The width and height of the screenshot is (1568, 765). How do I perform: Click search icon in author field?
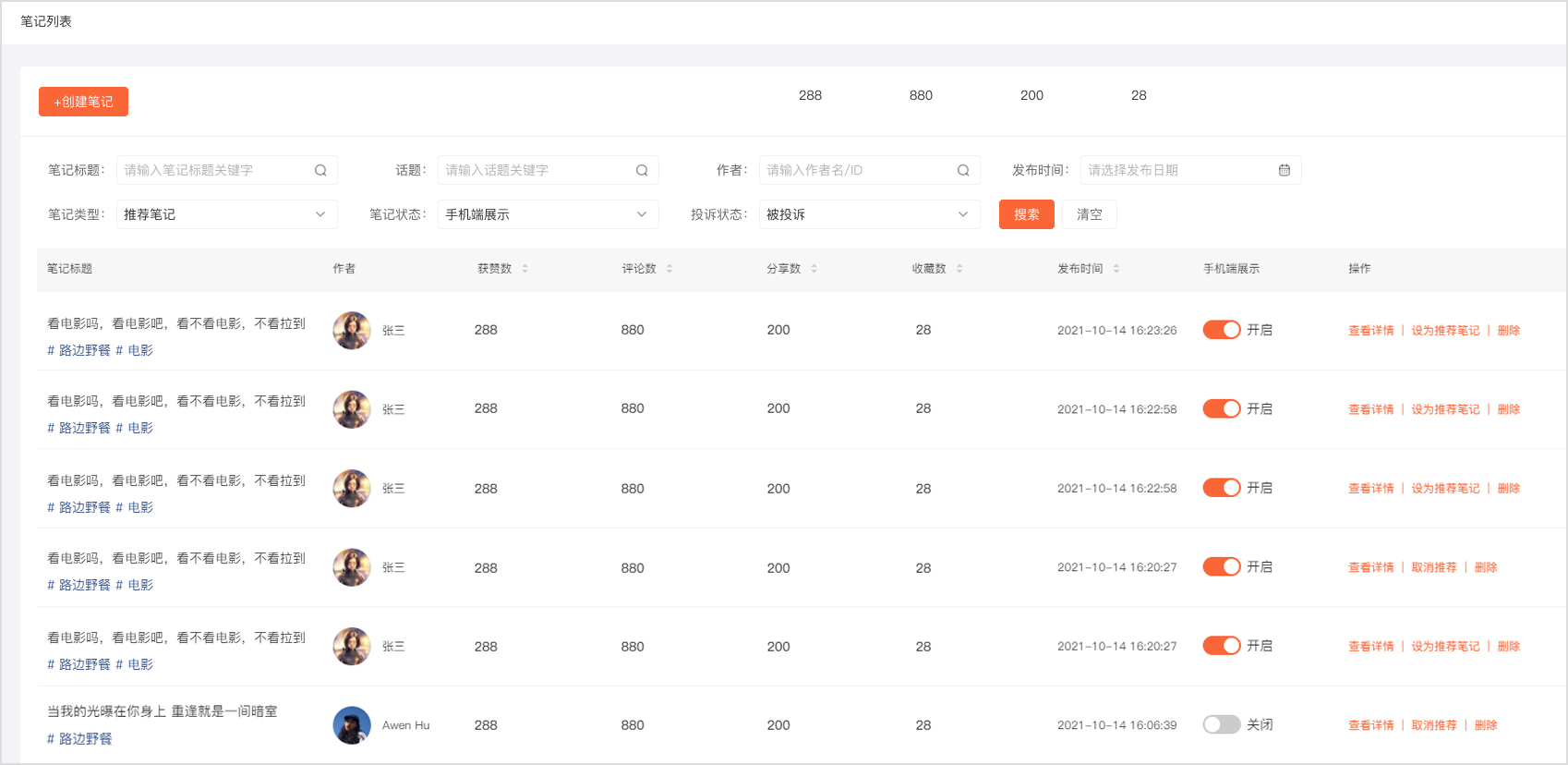[963, 170]
